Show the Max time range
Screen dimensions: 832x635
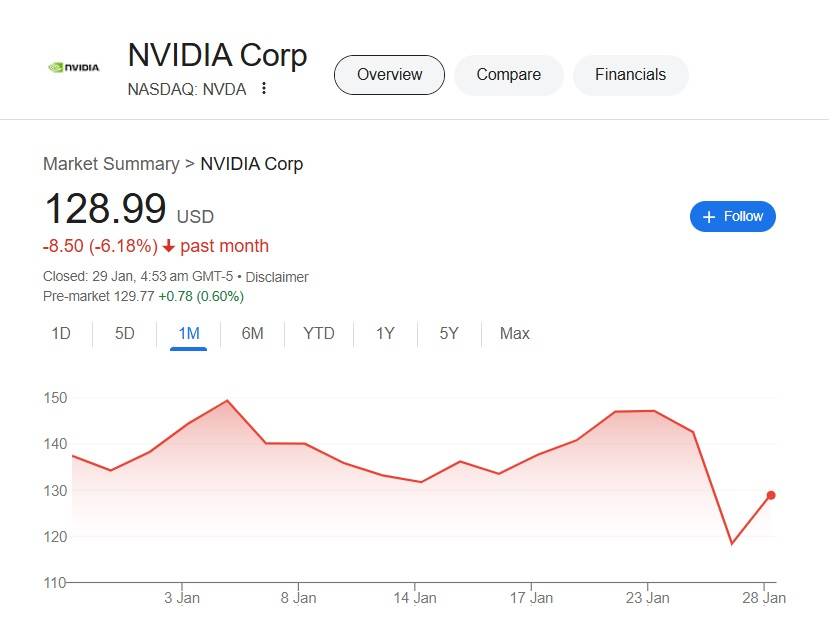pos(514,334)
